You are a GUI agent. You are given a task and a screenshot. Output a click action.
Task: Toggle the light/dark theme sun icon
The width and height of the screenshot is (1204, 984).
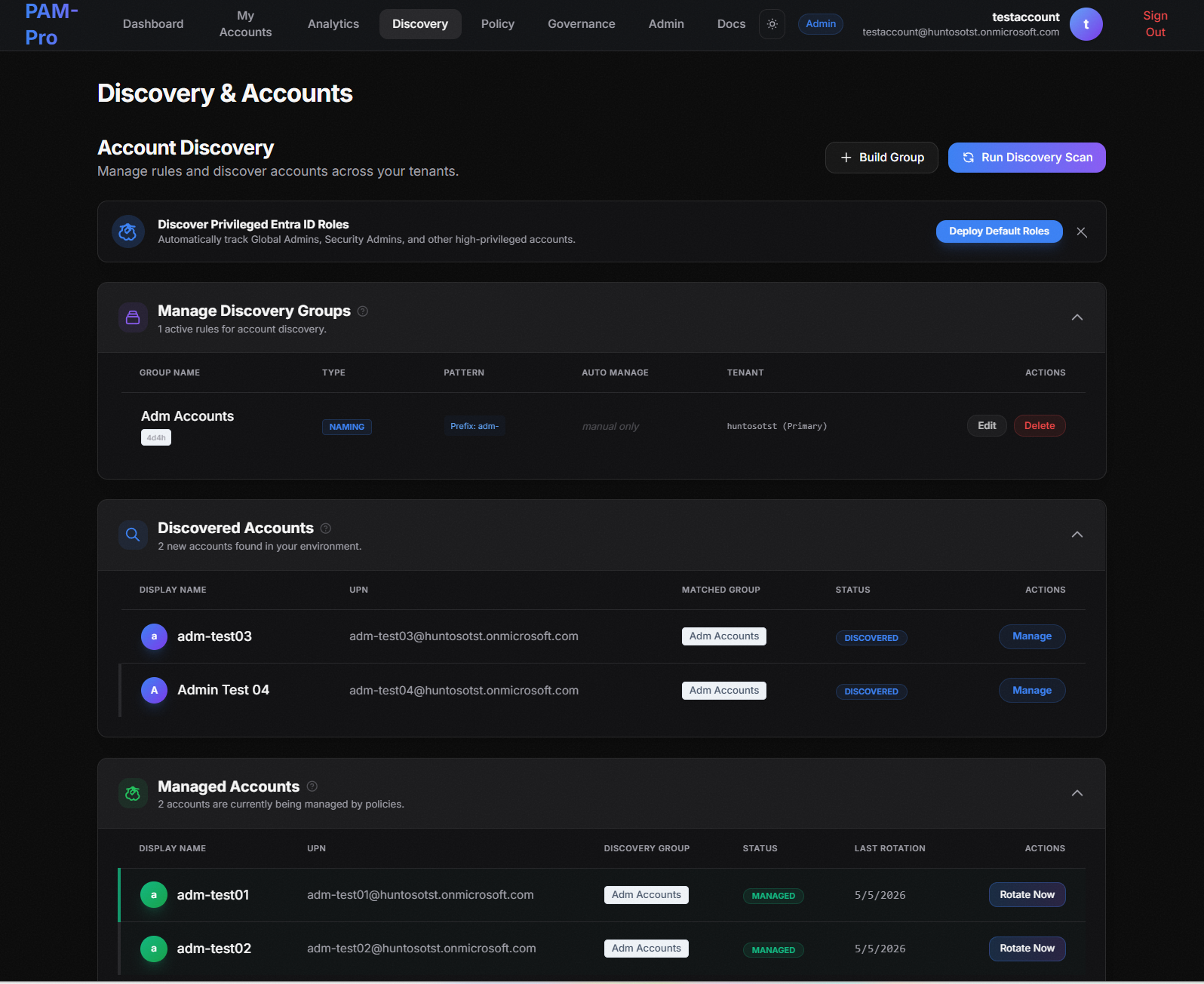772,24
